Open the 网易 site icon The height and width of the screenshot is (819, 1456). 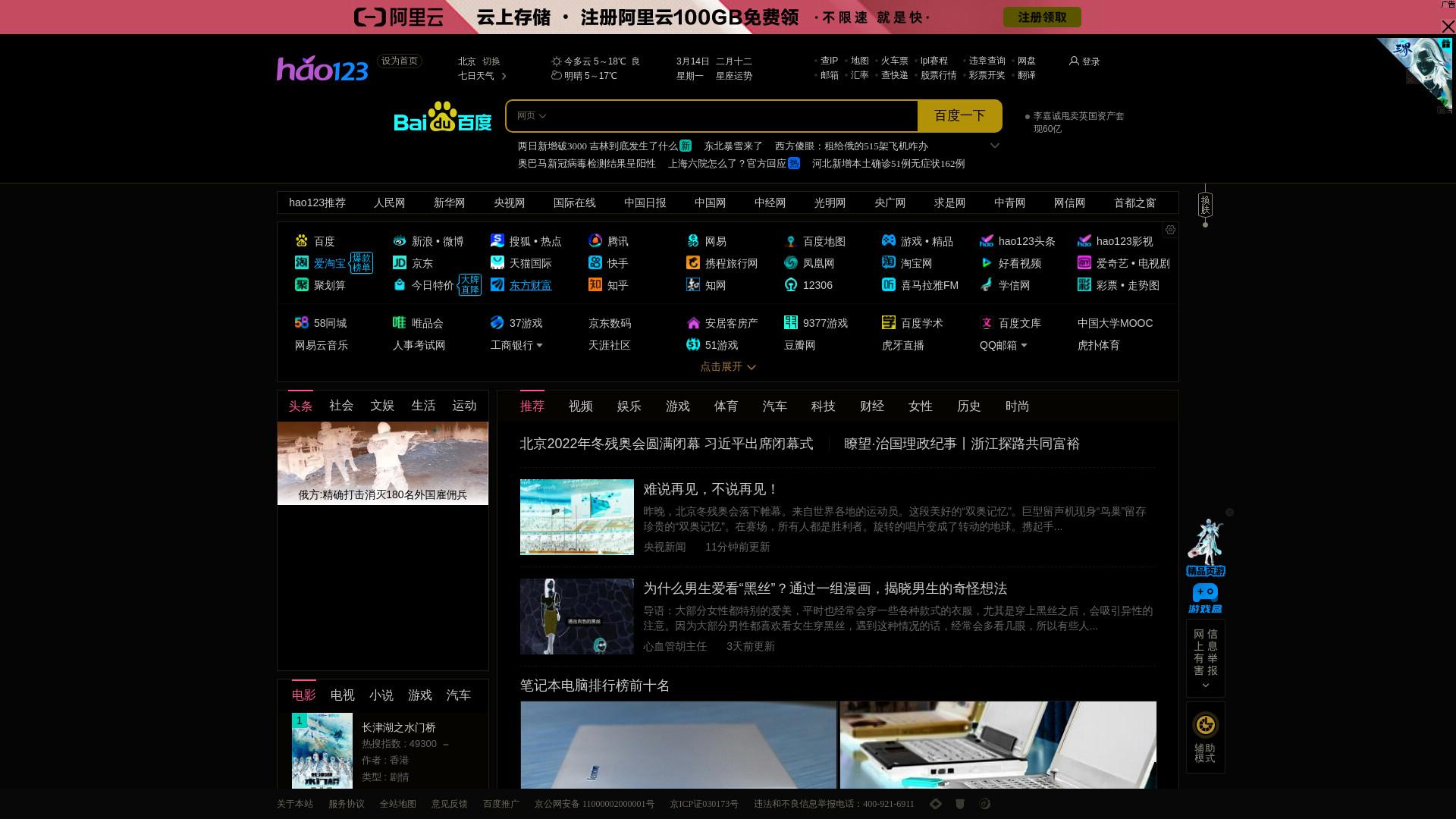pos(693,241)
